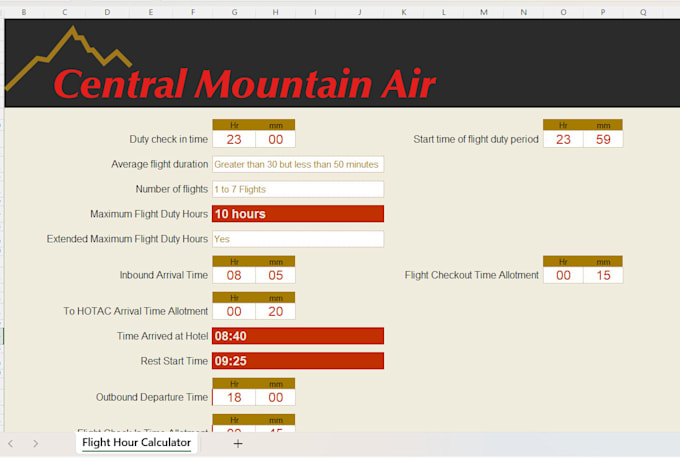Select the Flight Checkout Time Allotment hour cell
680x458 pixels.
563,275
